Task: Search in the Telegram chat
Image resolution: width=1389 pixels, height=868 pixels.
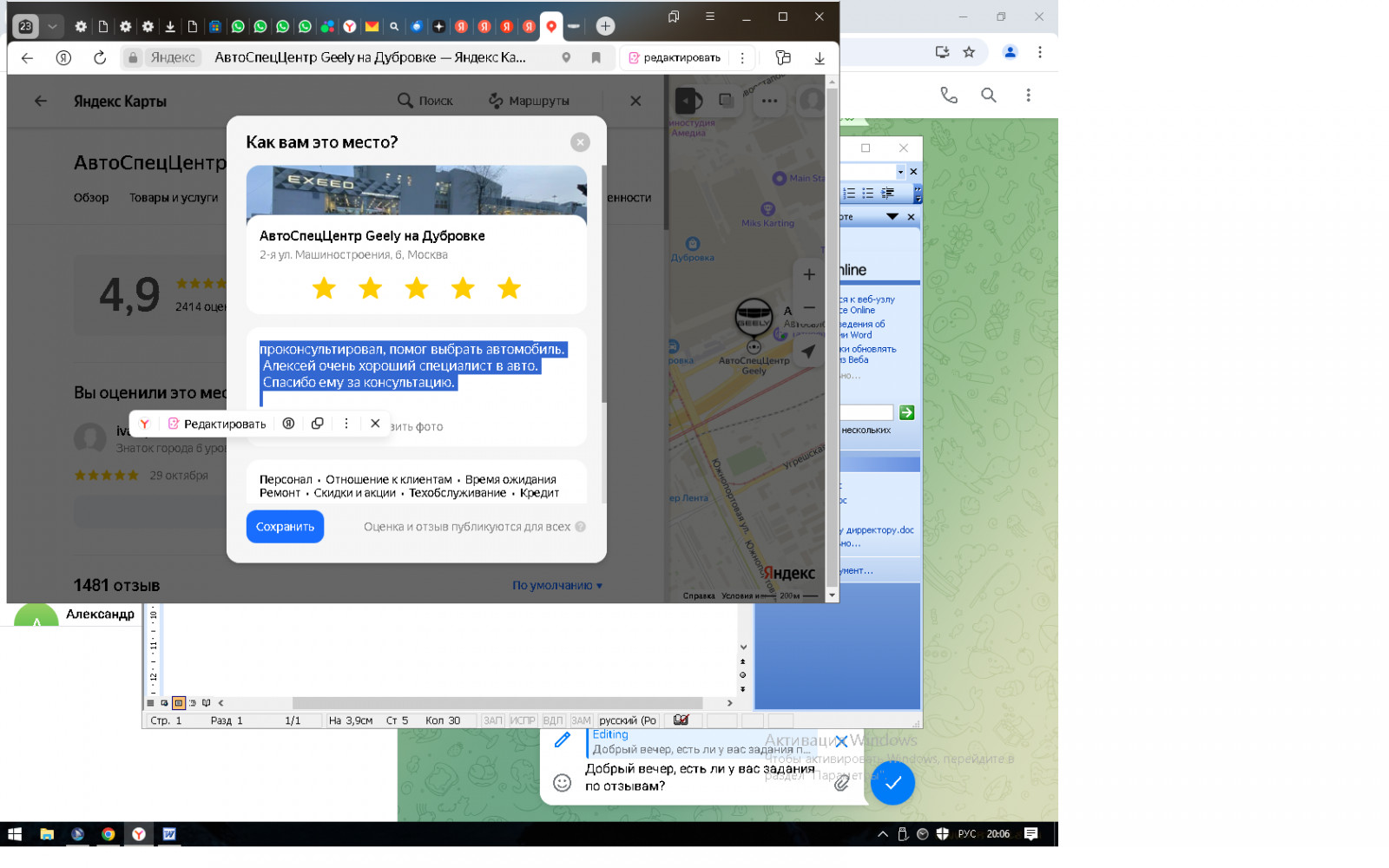Action: [x=989, y=95]
